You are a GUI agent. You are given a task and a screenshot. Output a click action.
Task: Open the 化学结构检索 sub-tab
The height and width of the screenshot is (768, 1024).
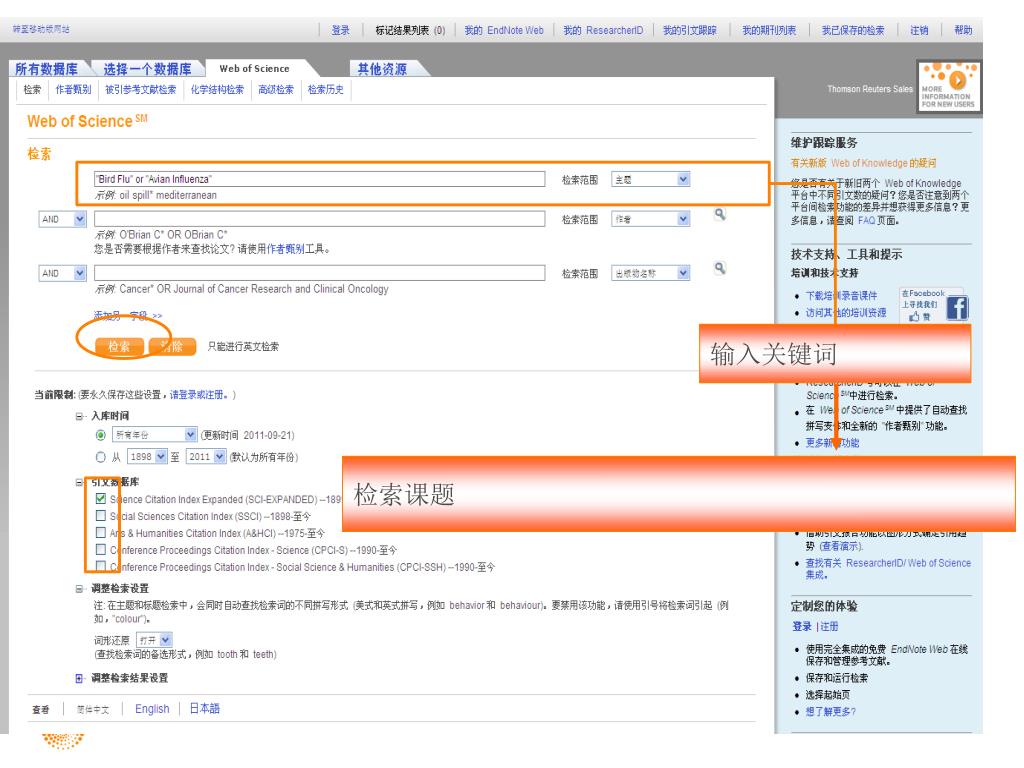(x=217, y=89)
